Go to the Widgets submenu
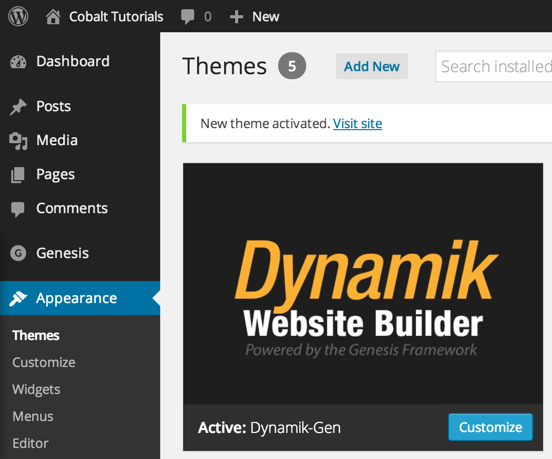The width and height of the screenshot is (552, 459). 36,390
